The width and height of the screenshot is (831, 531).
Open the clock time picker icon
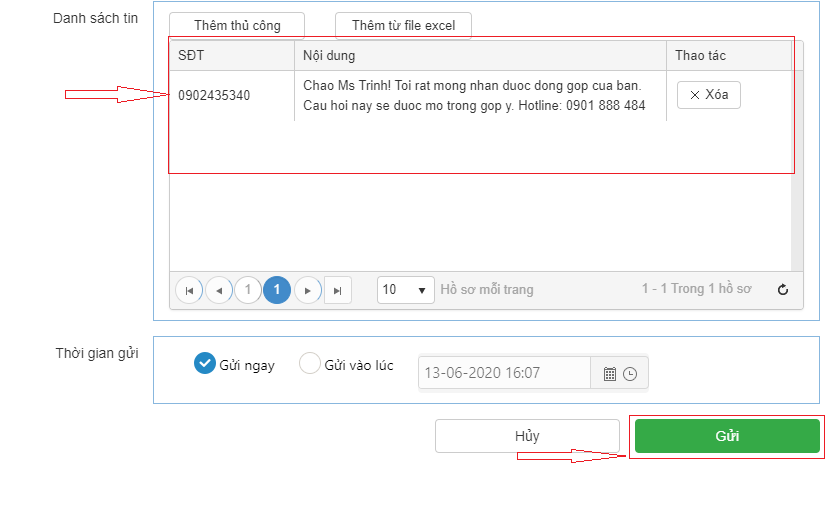pyautogui.click(x=630, y=374)
